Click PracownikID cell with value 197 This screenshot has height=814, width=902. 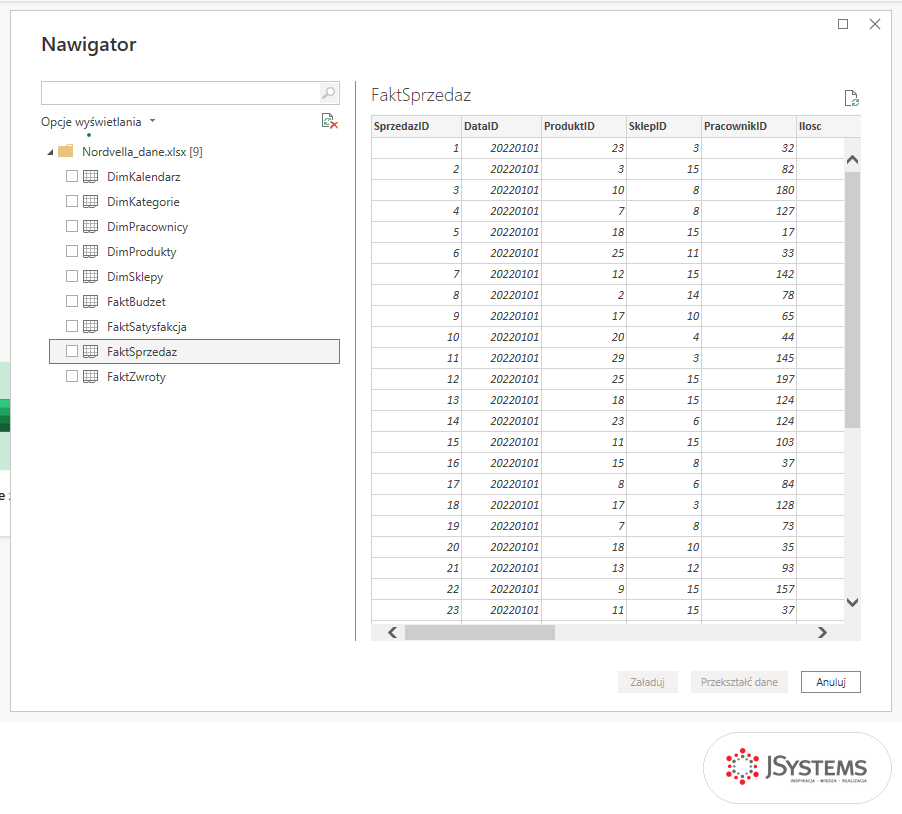(x=749, y=379)
